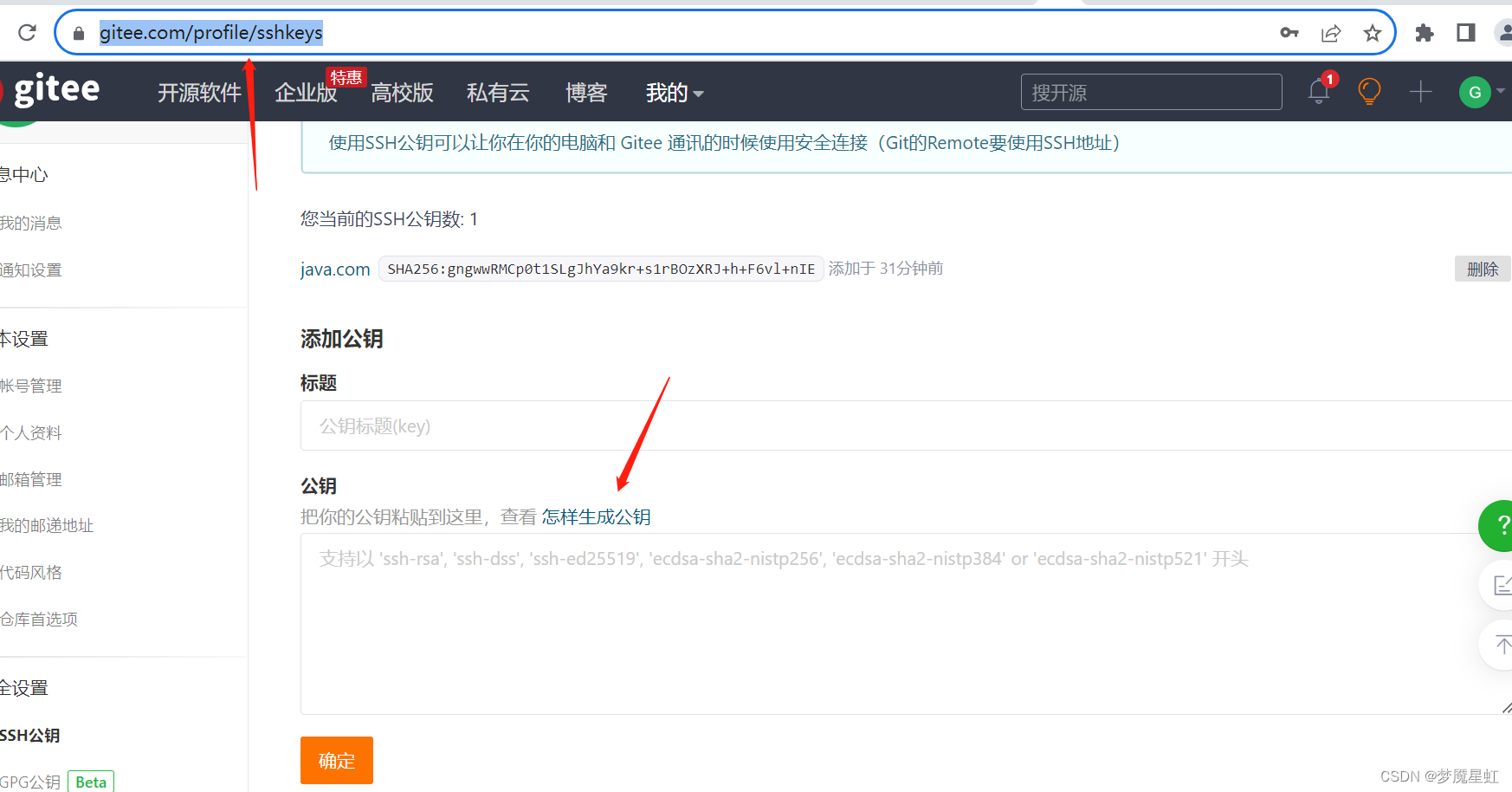Open 博客 in the navigation bar

tap(586, 93)
